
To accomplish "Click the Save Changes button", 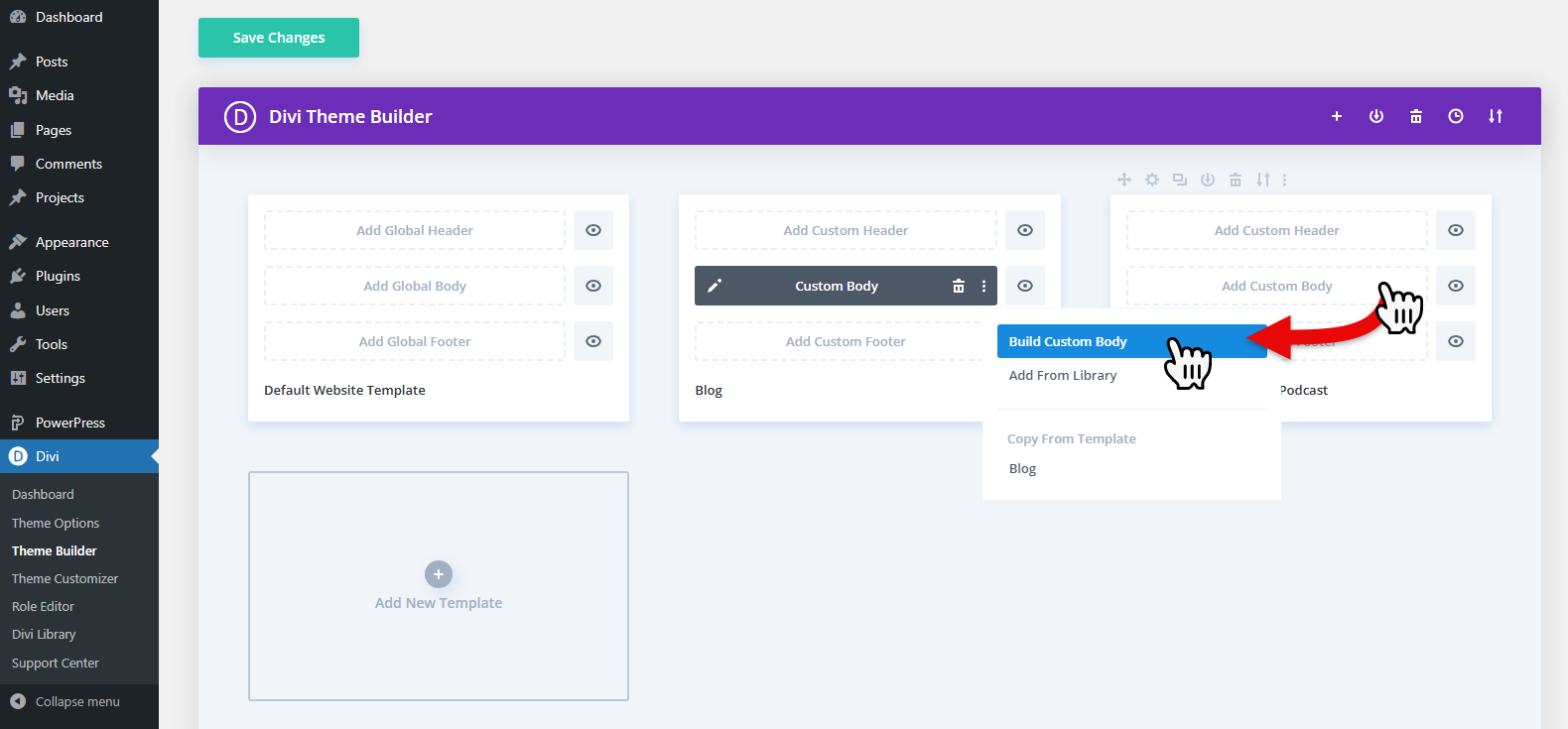I will point(279,38).
